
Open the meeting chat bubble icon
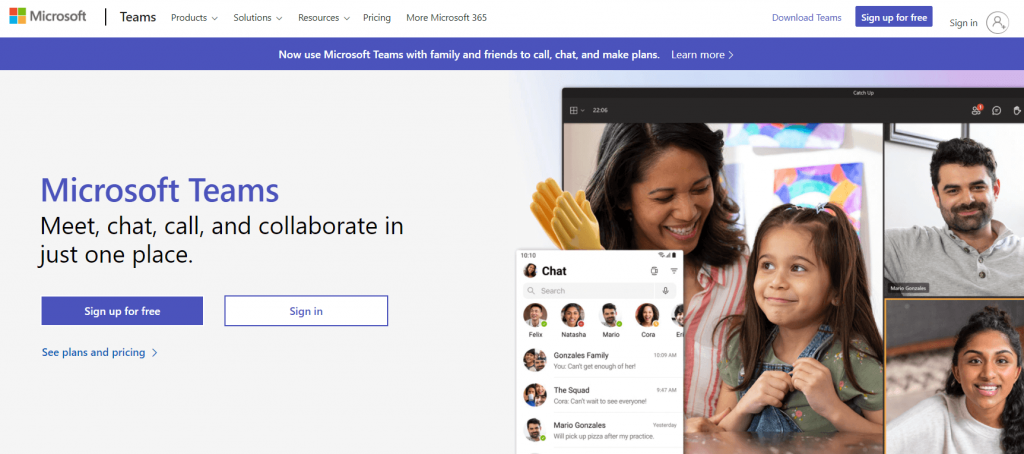[997, 110]
